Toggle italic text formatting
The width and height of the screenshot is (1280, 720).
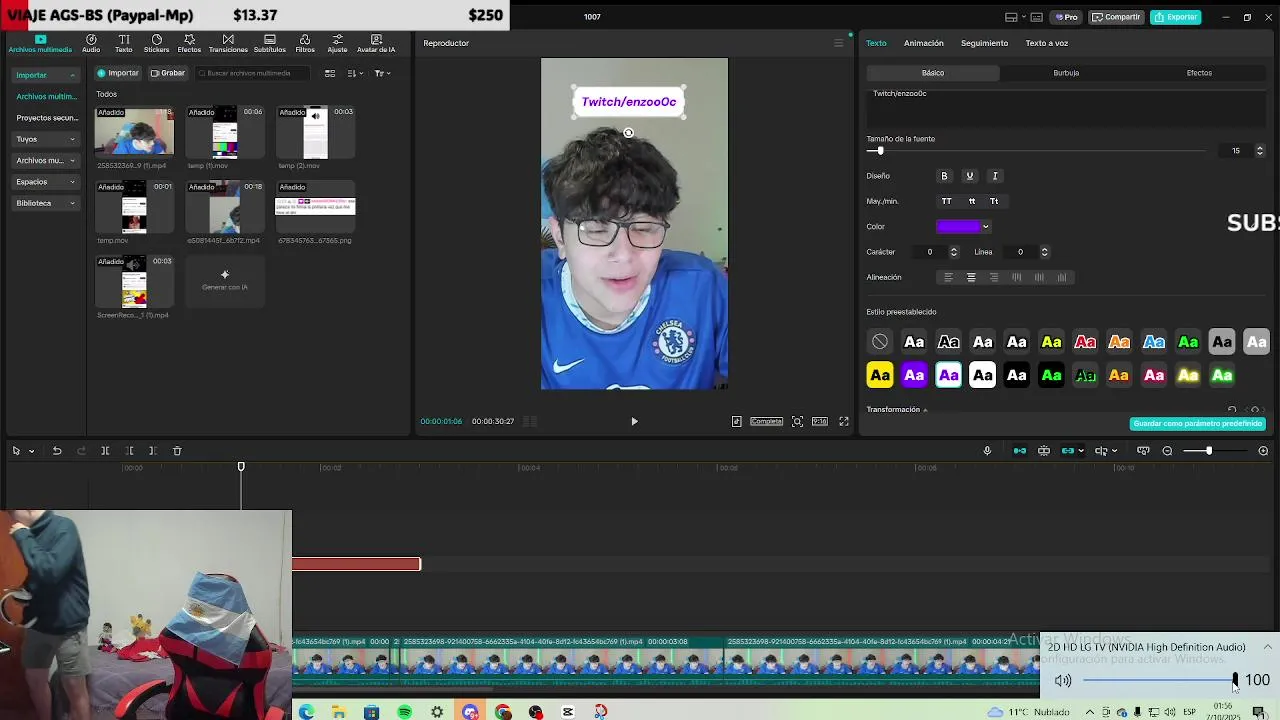995,176
